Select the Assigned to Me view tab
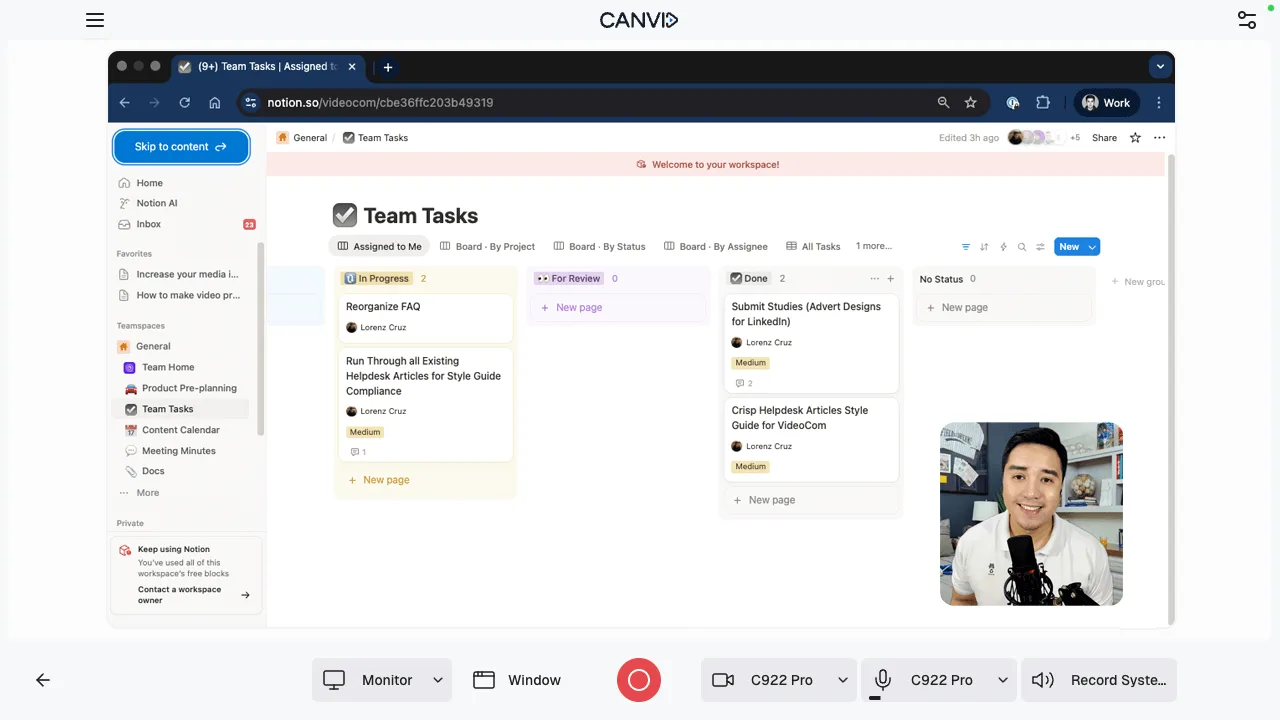Screen dimensions: 1280x720 click(379, 246)
